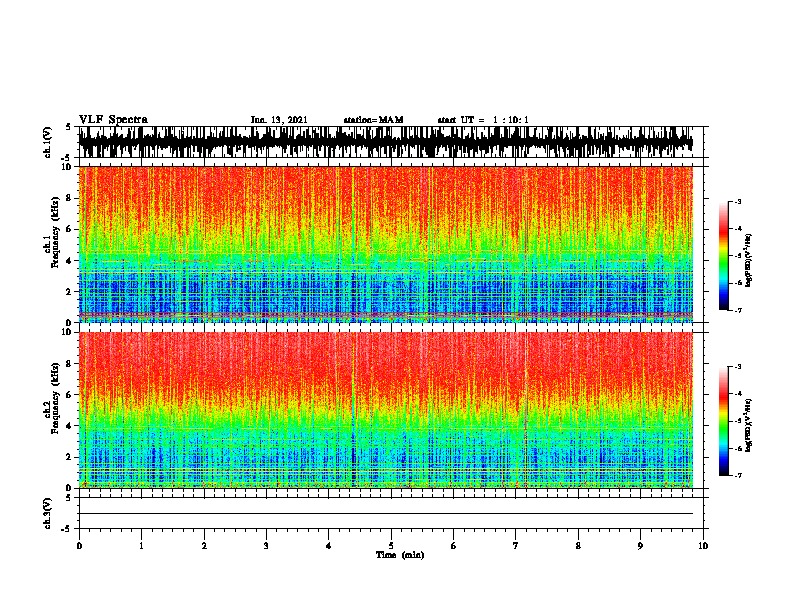Screen dimensions: 792x612
Task: Click time axis tick label 3
Action: [x=266, y=546]
